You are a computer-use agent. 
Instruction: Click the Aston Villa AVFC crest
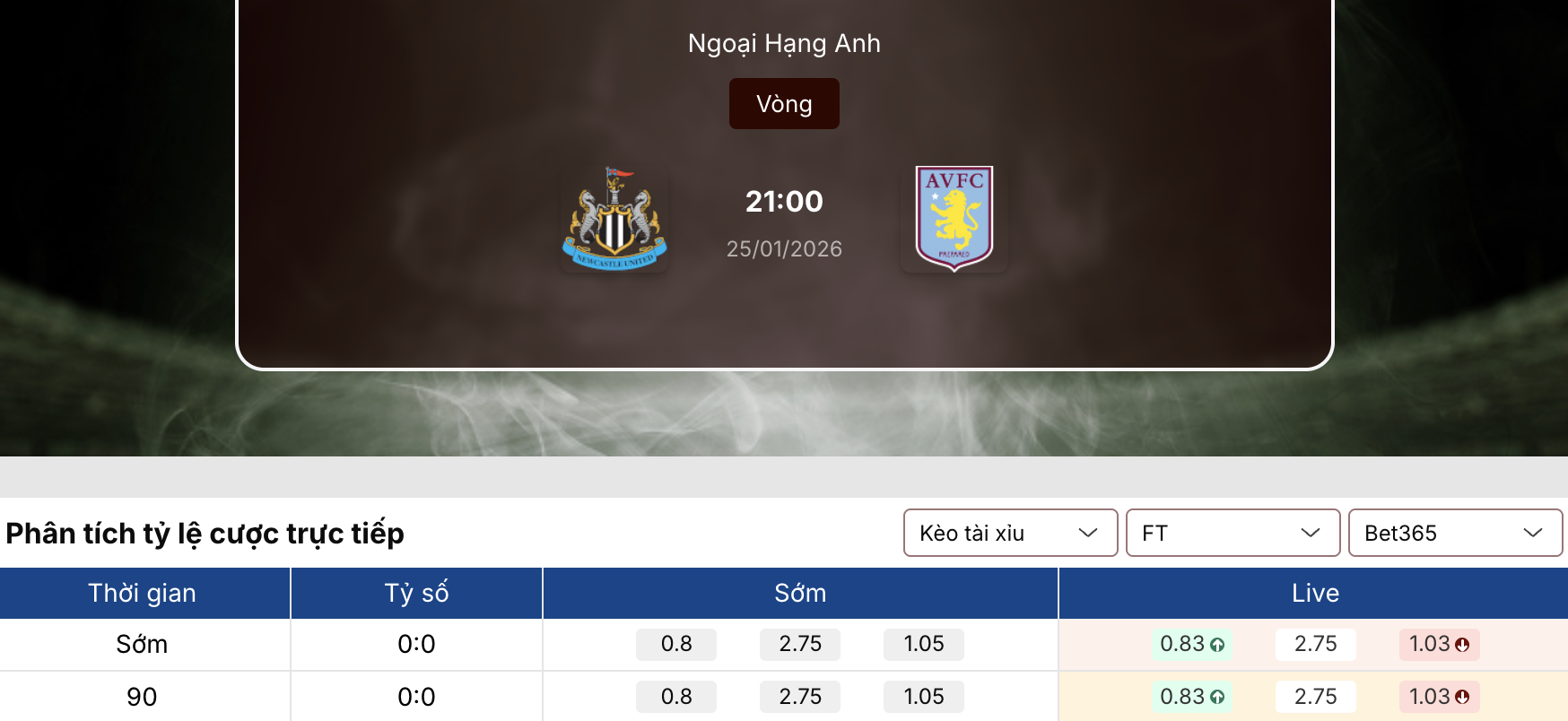pyautogui.click(x=954, y=218)
